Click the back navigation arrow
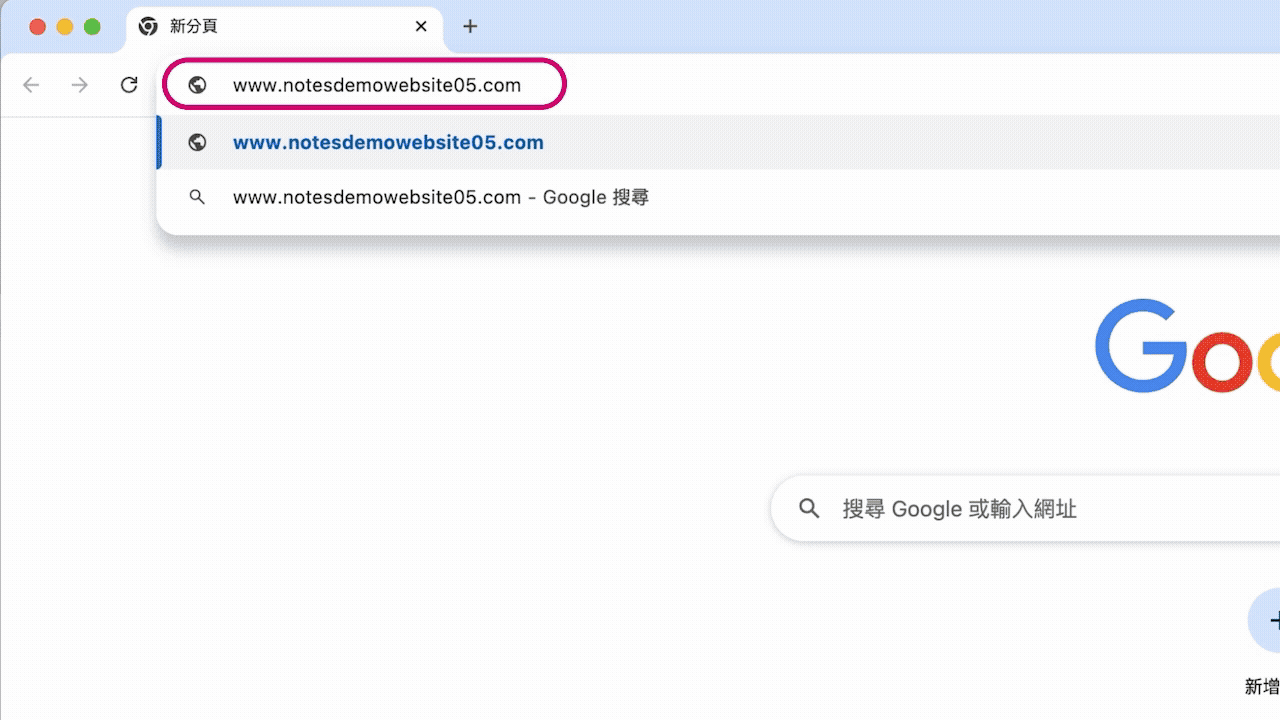1280x720 pixels. (31, 85)
